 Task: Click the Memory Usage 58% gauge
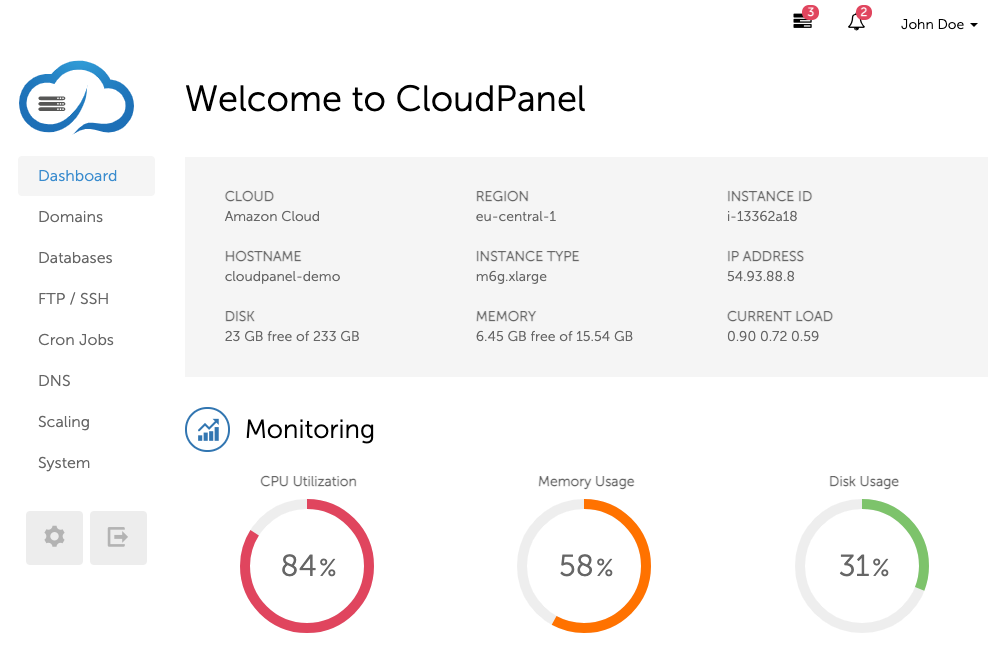tap(584, 567)
